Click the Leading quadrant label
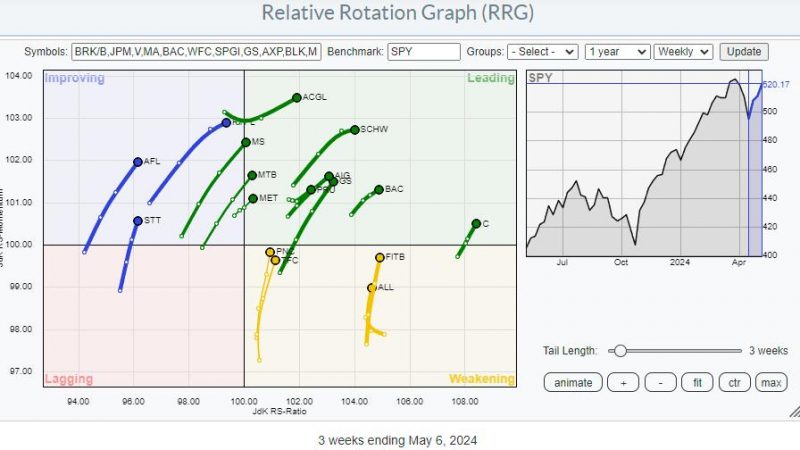800x450 pixels. coord(491,78)
